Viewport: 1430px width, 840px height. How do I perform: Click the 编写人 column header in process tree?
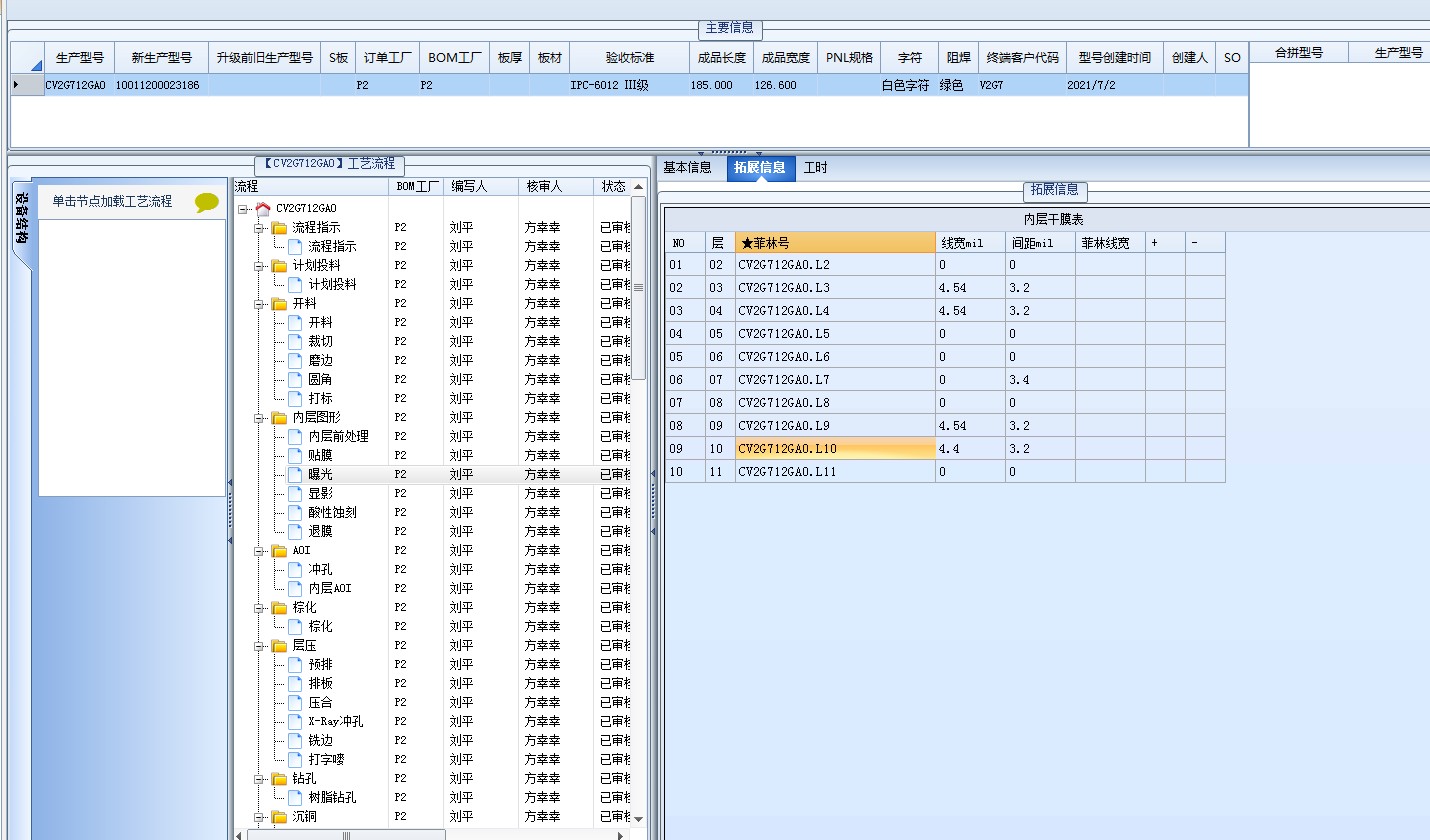(480, 187)
